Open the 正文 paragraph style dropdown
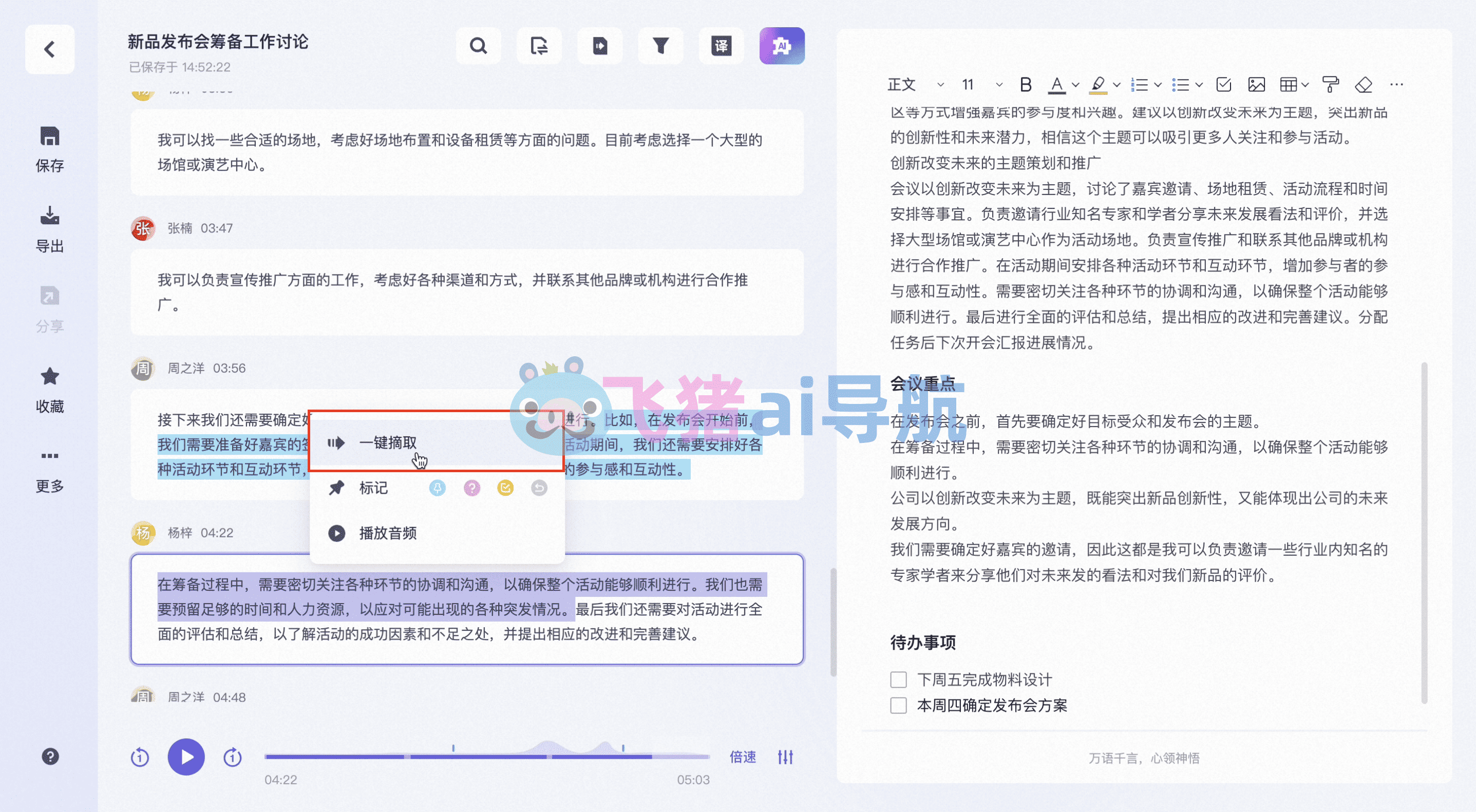1476x812 pixels. pyautogui.click(x=915, y=85)
